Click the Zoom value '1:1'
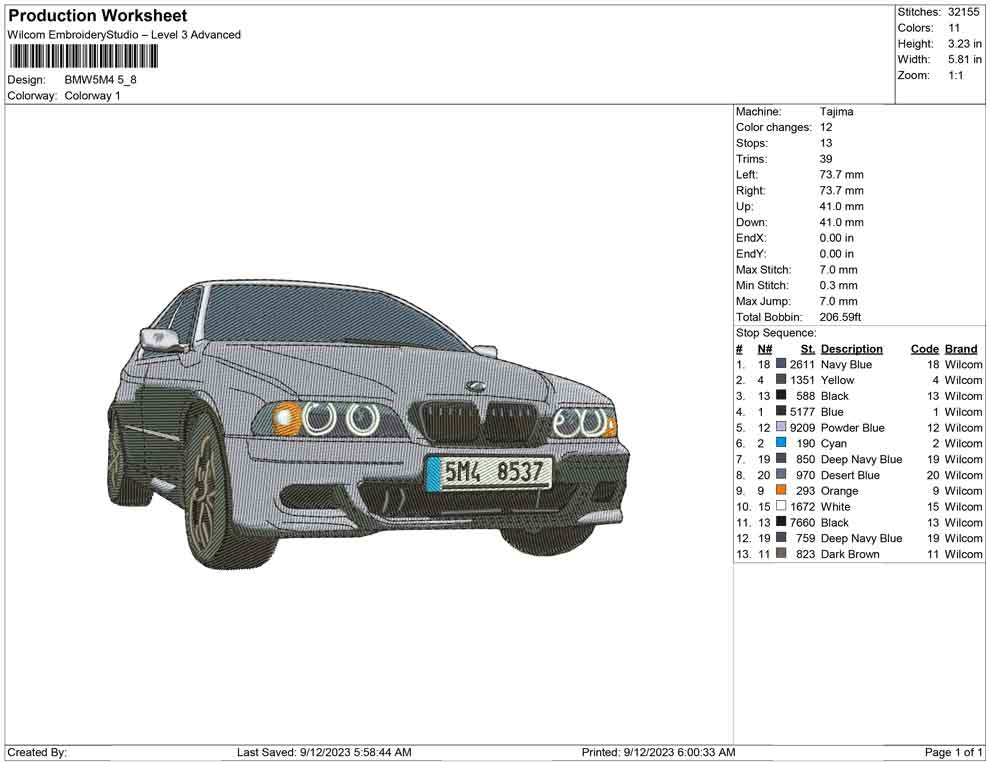990x762 pixels. click(x=956, y=75)
